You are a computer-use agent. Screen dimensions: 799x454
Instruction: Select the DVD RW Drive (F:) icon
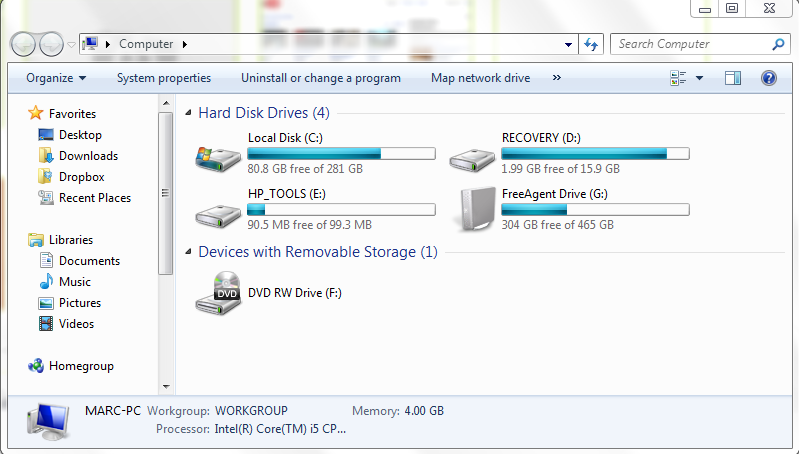[x=218, y=293]
